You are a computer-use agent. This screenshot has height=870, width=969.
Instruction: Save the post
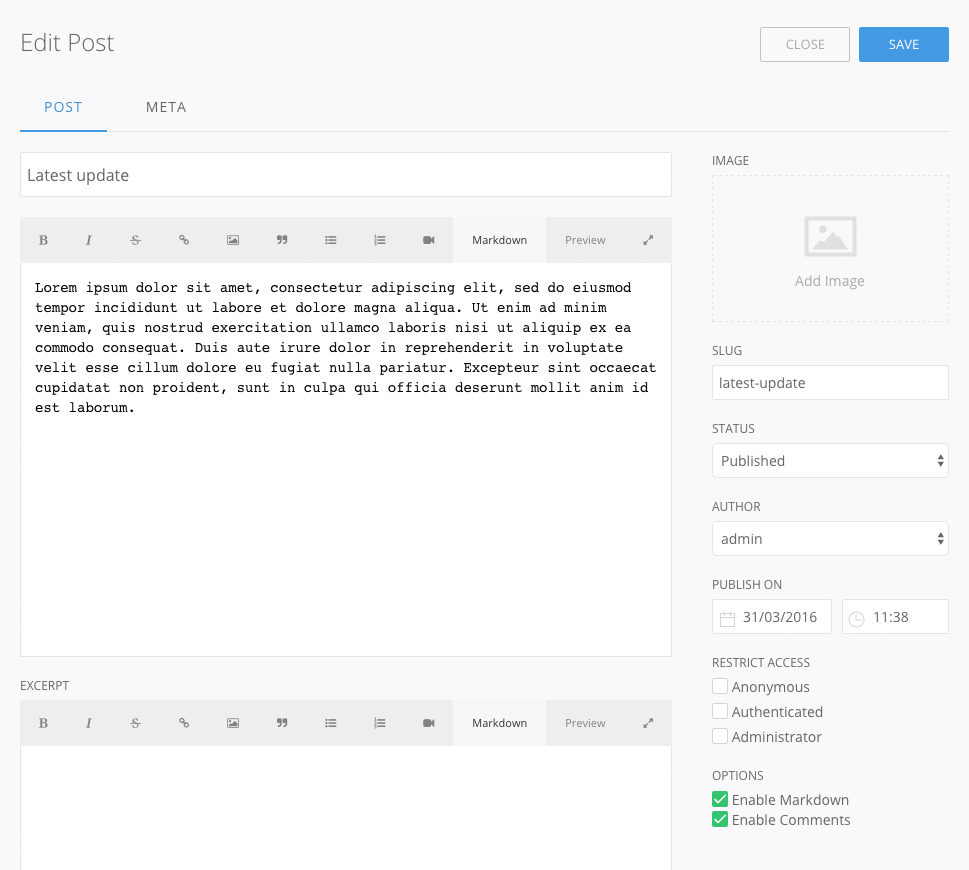(x=903, y=45)
